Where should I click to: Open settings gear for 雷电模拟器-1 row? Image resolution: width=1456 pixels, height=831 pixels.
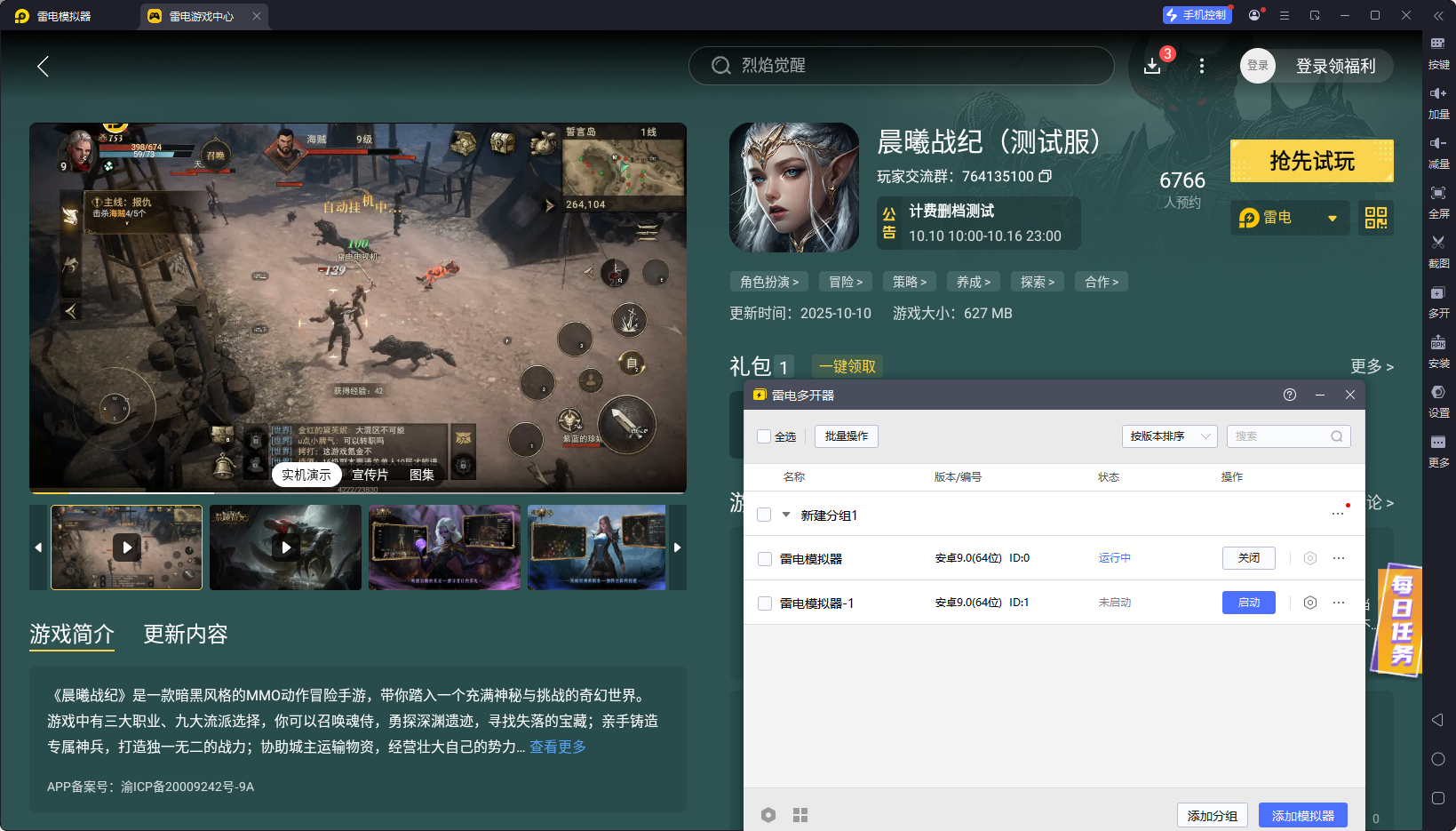(1309, 603)
